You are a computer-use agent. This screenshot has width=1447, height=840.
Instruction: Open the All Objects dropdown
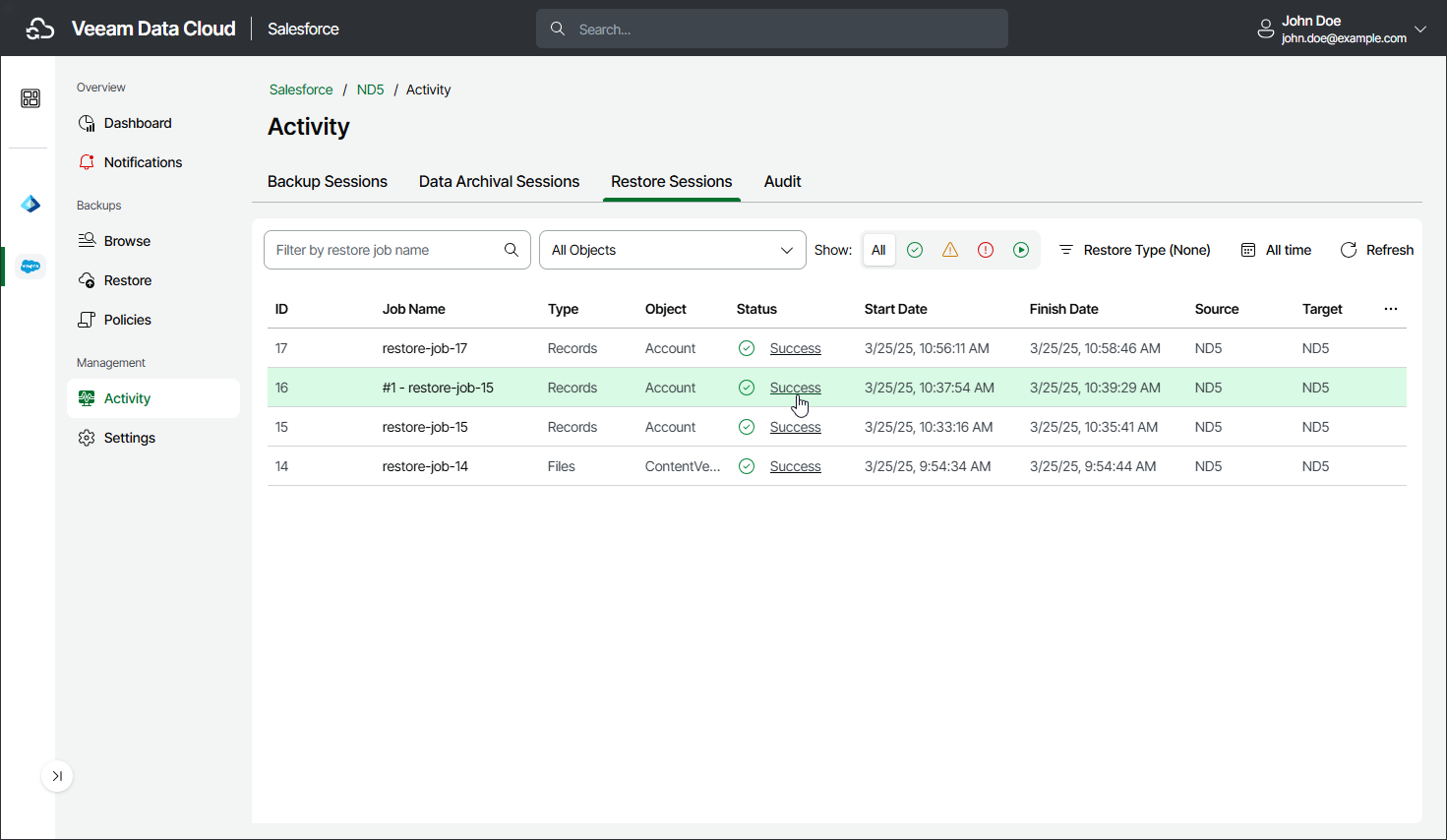(673, 250)
